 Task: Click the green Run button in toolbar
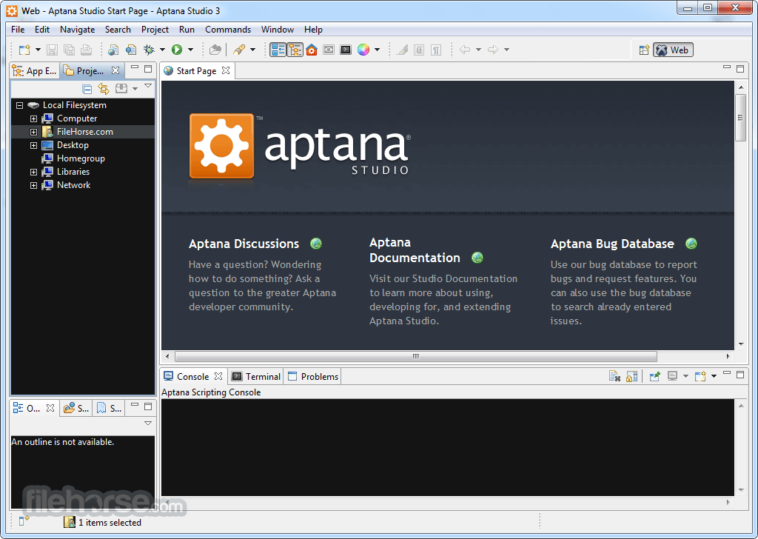tap(176, 50)
